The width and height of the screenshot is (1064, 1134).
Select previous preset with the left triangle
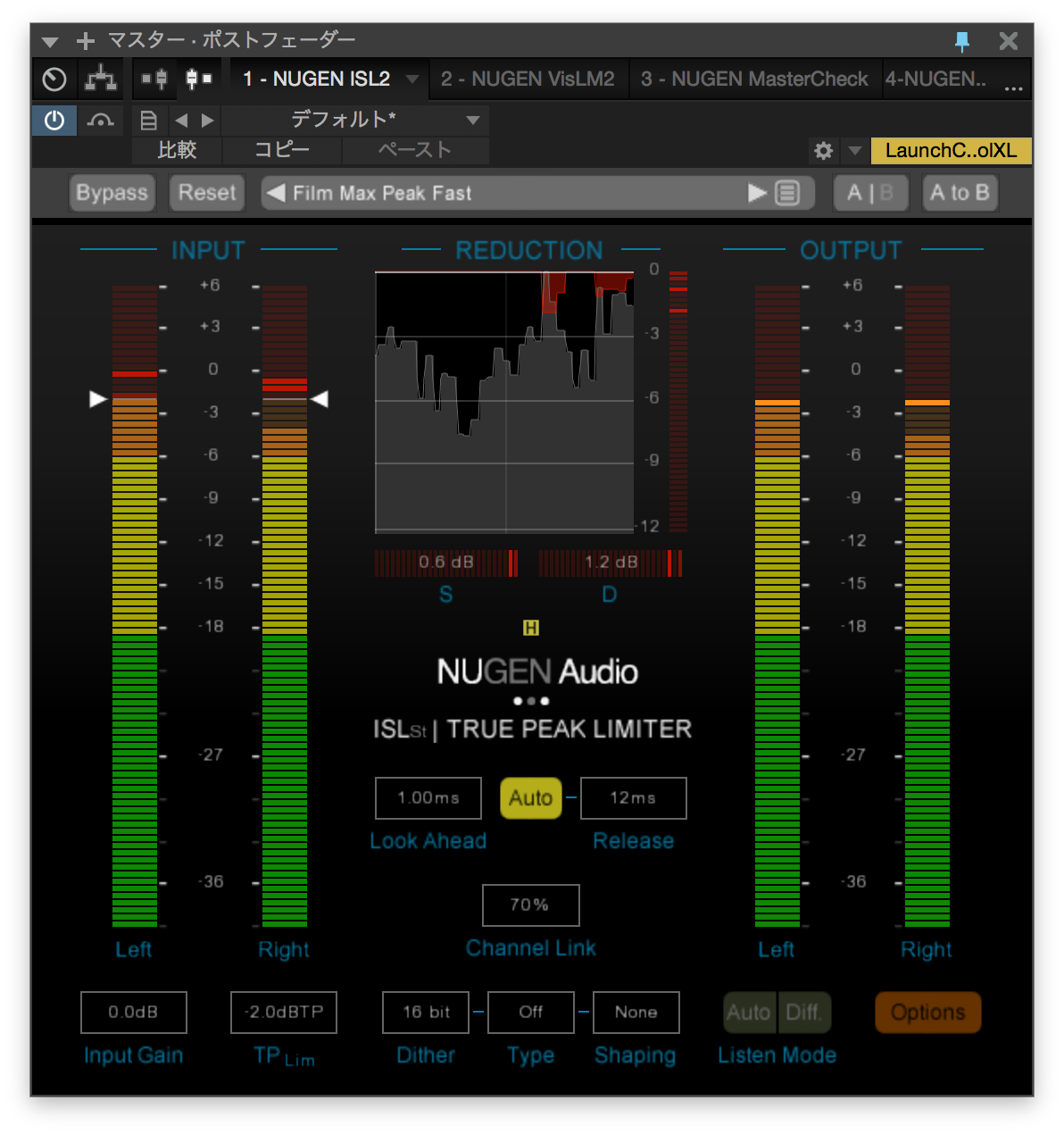[x=276, y=193]
